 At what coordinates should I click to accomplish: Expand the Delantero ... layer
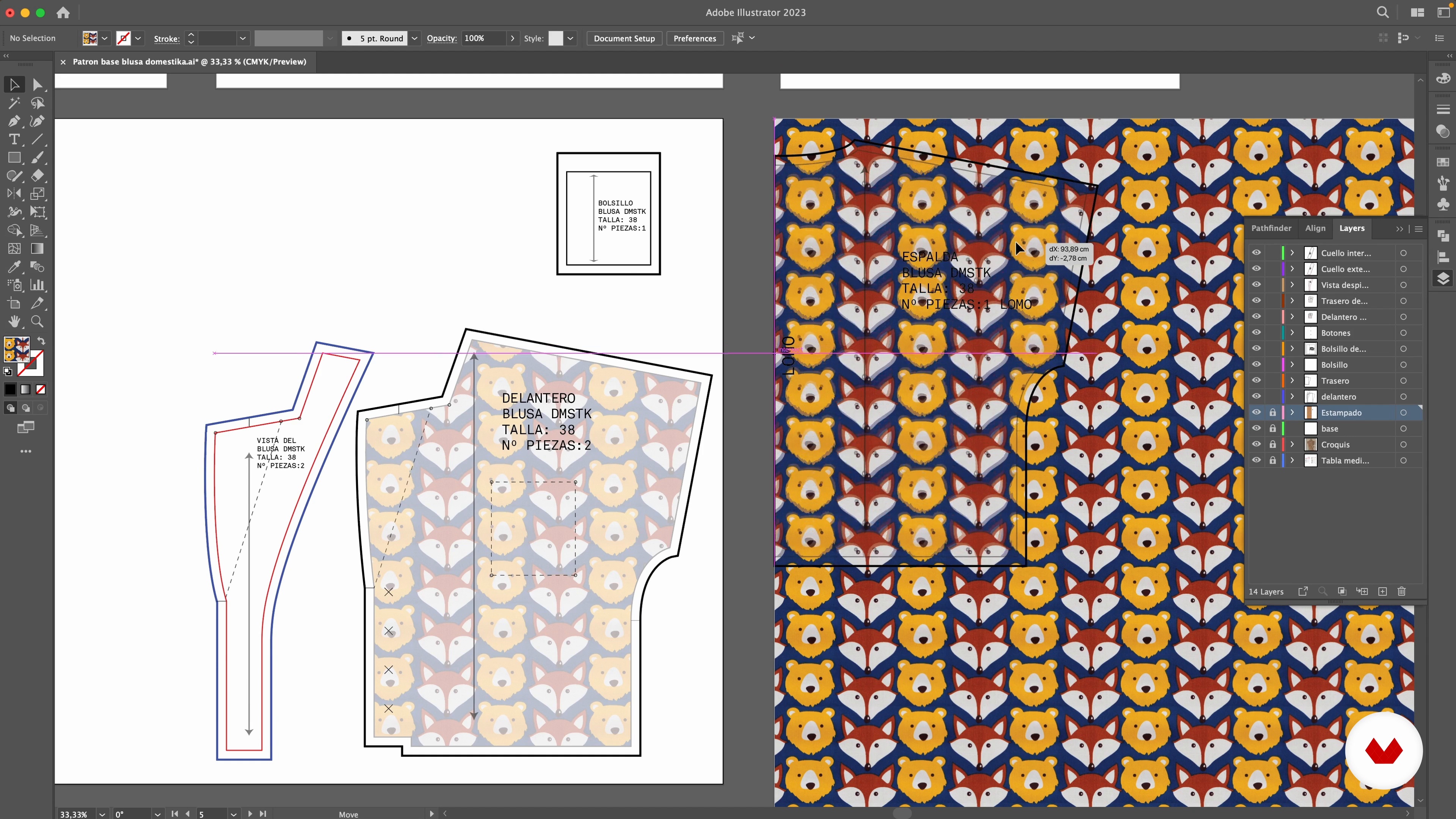pyautogui.click(x=1292, y=317)
